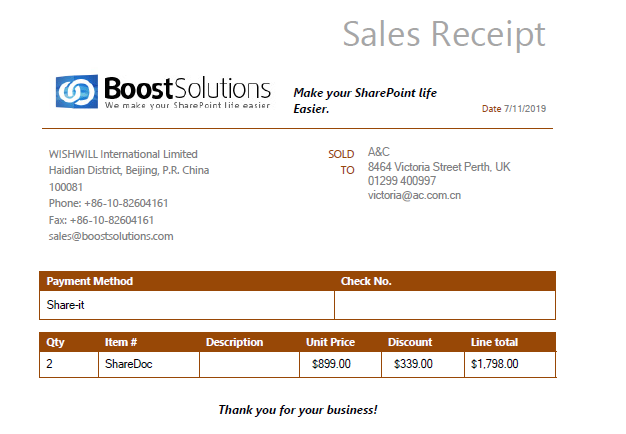626x434 pixels.
Task: Click the Discount column header
Action: pos(410,342)
